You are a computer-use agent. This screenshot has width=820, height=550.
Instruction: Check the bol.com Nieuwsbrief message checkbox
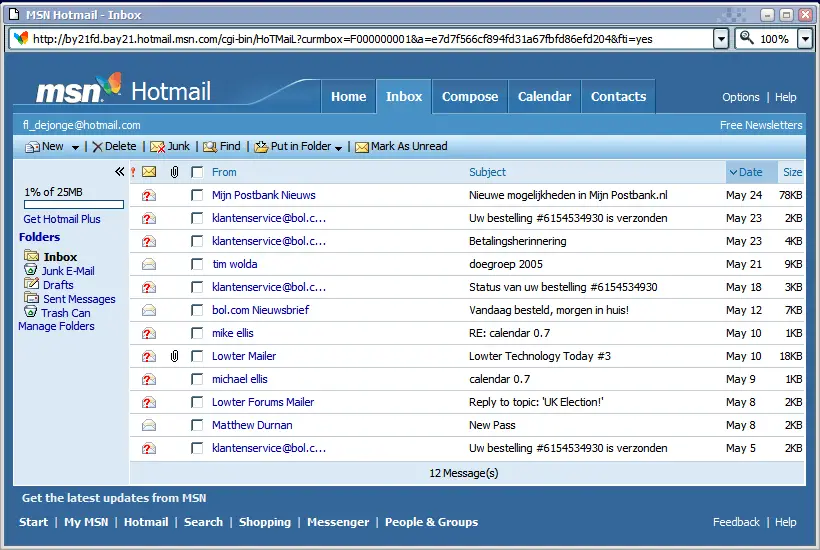tap(197, 310)
